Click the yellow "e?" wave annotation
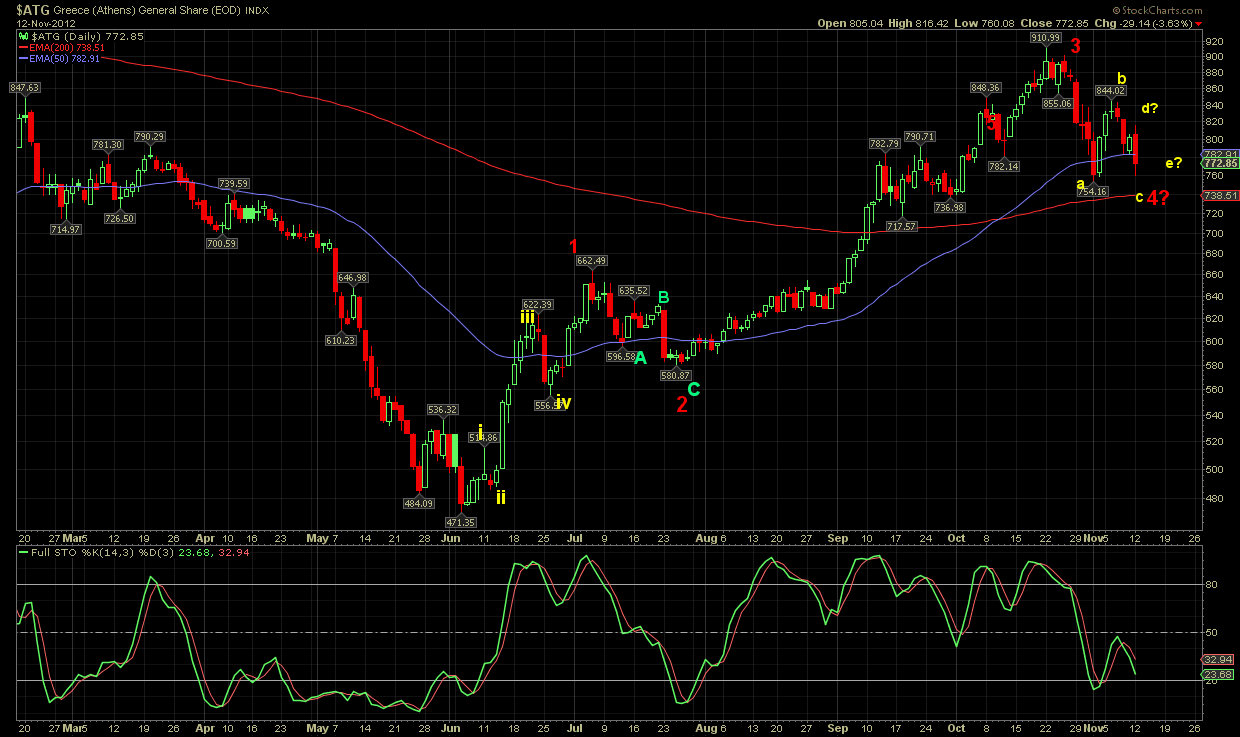This screenshot has width=1240, height=737. click(x=1173, y=163)
